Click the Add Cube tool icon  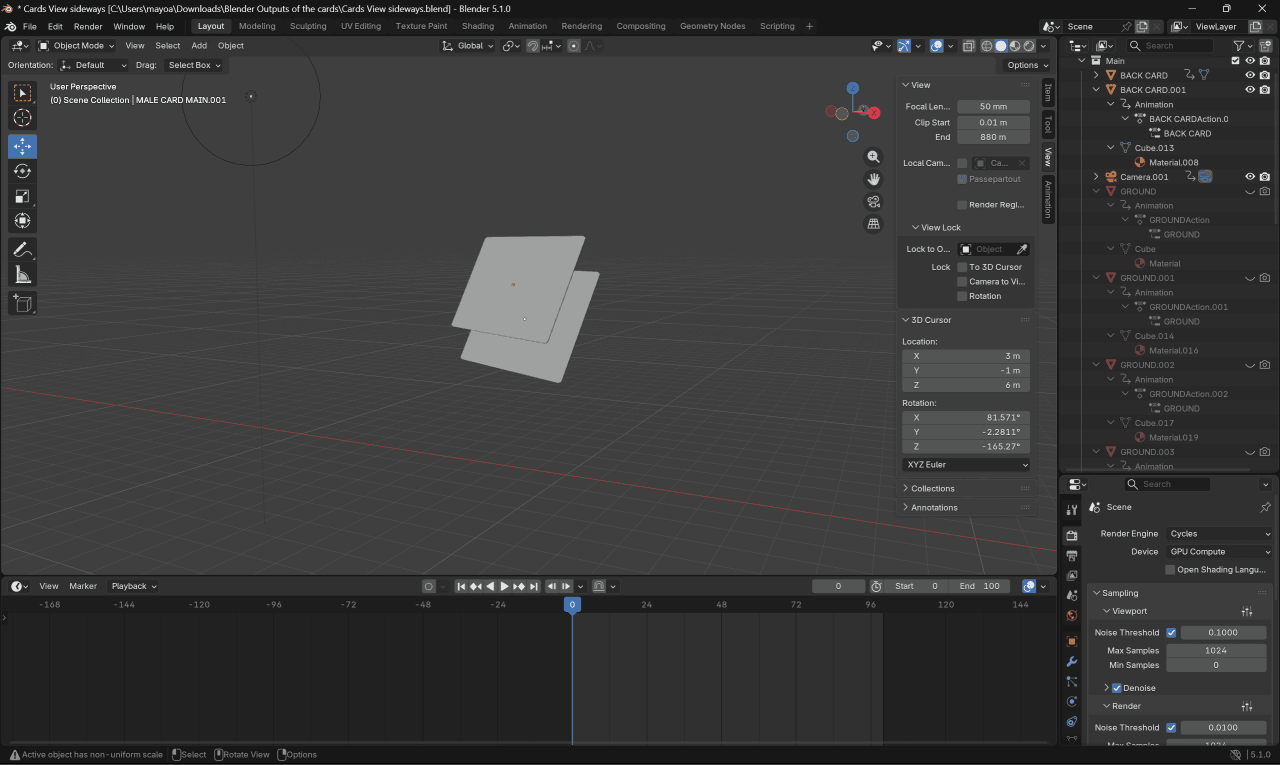pyautogui.click(x=22, y=303)
